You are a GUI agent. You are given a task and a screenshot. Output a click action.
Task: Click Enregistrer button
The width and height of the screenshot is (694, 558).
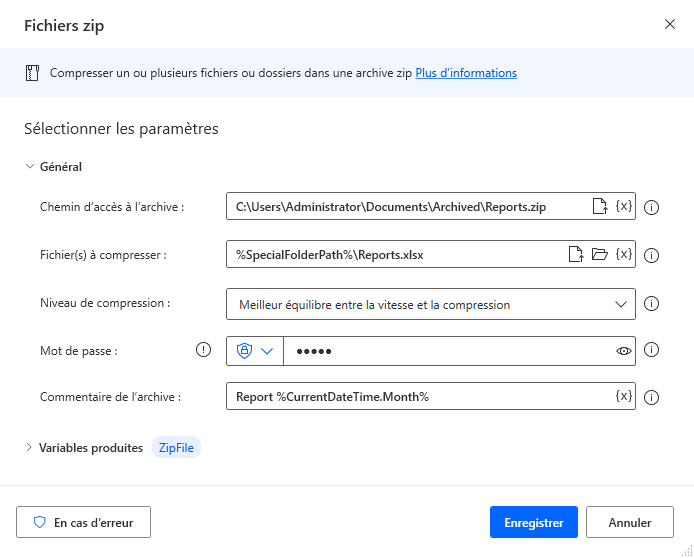tap(534, 522)
